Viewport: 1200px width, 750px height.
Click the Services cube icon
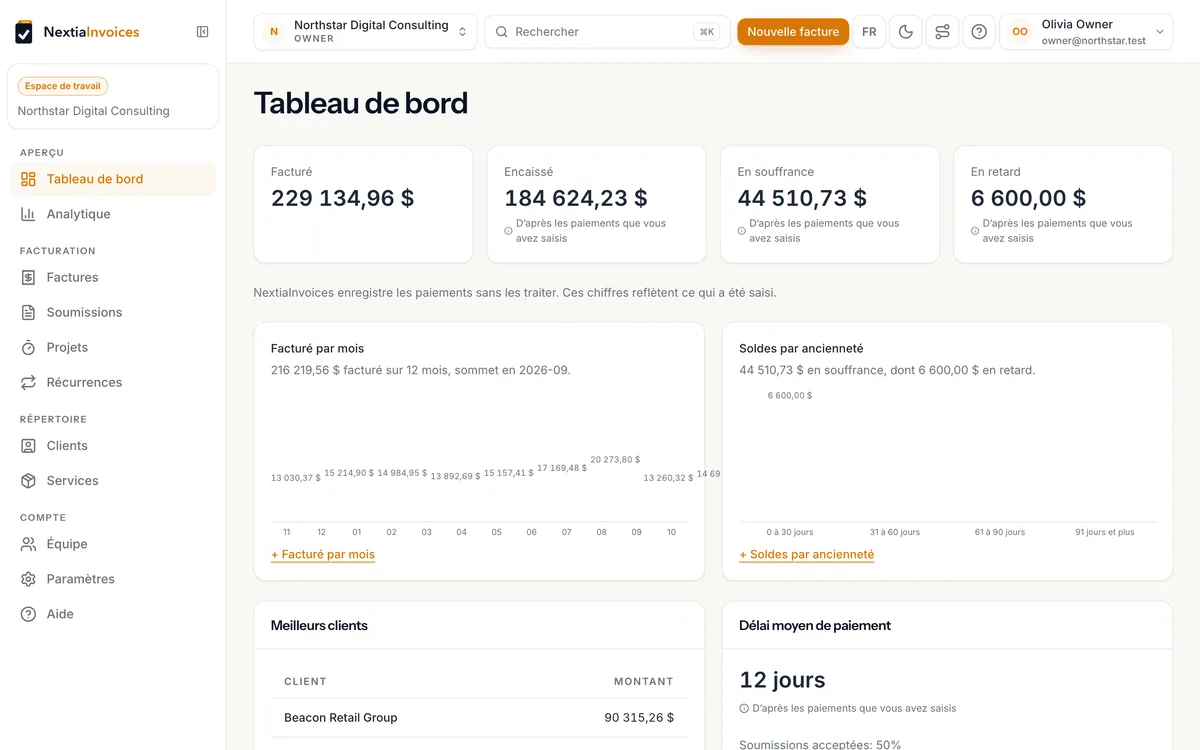pos(28,481)
